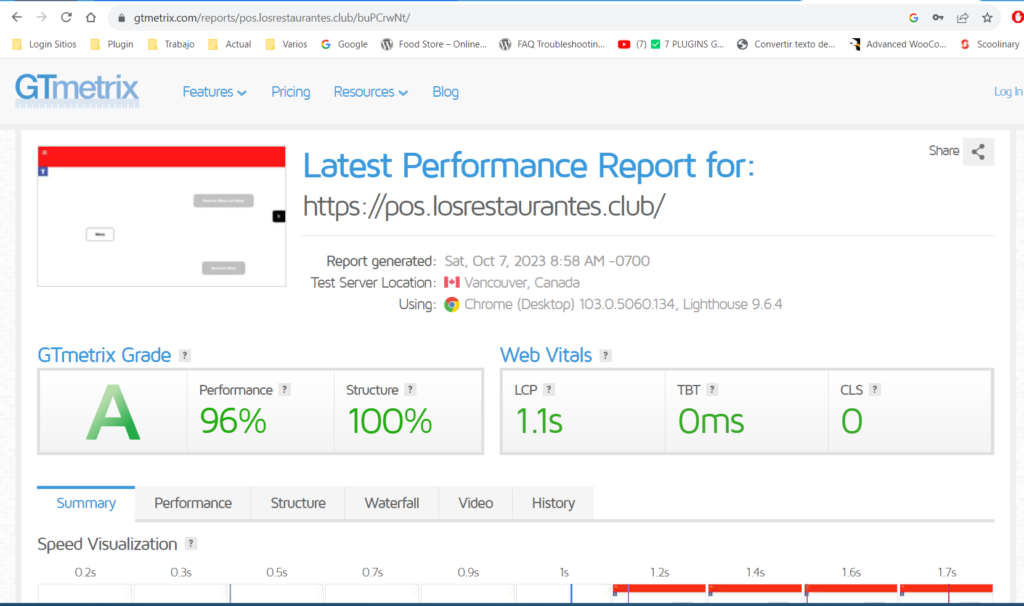Switch to the Waterfall tab

tap(391, 503)
